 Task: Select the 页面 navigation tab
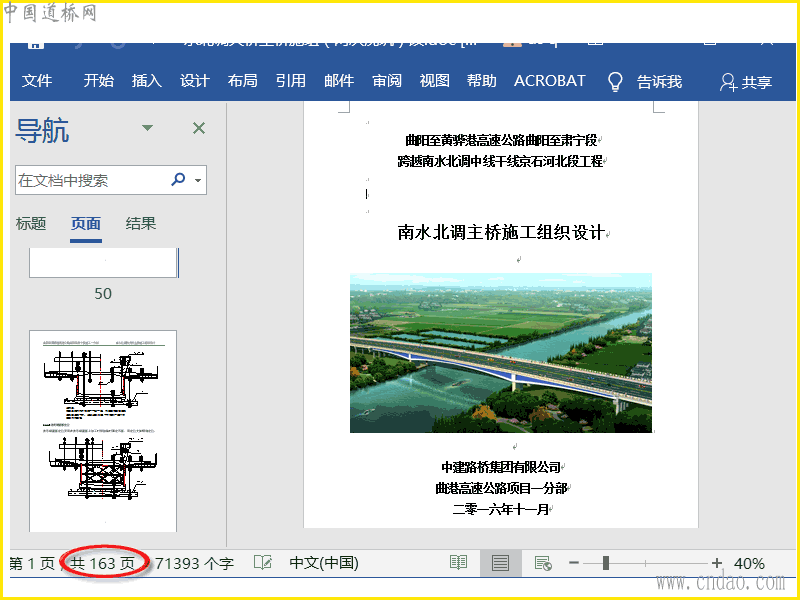(x=86, y=223)
